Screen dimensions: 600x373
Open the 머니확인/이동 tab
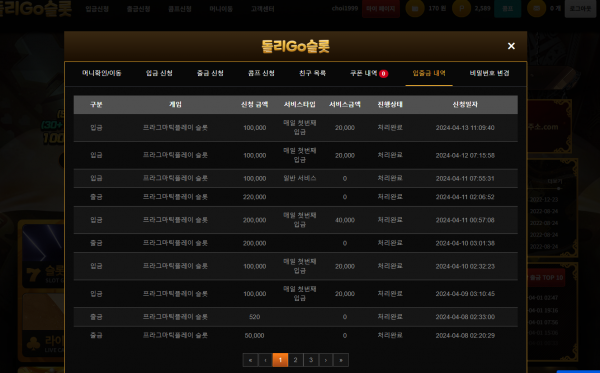[x=101, y=73]
